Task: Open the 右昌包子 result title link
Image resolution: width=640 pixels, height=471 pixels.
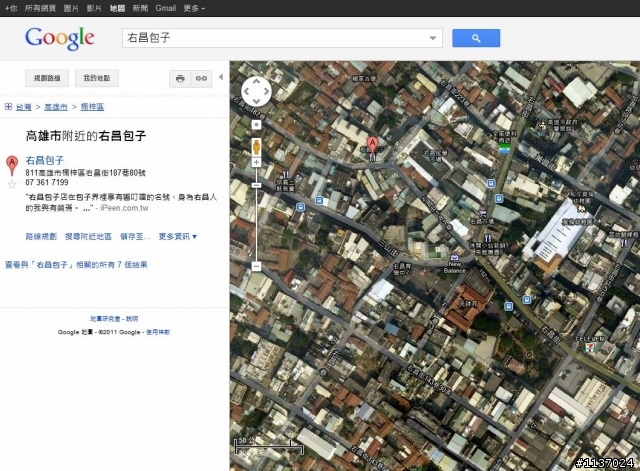Action: coord(44,160)
